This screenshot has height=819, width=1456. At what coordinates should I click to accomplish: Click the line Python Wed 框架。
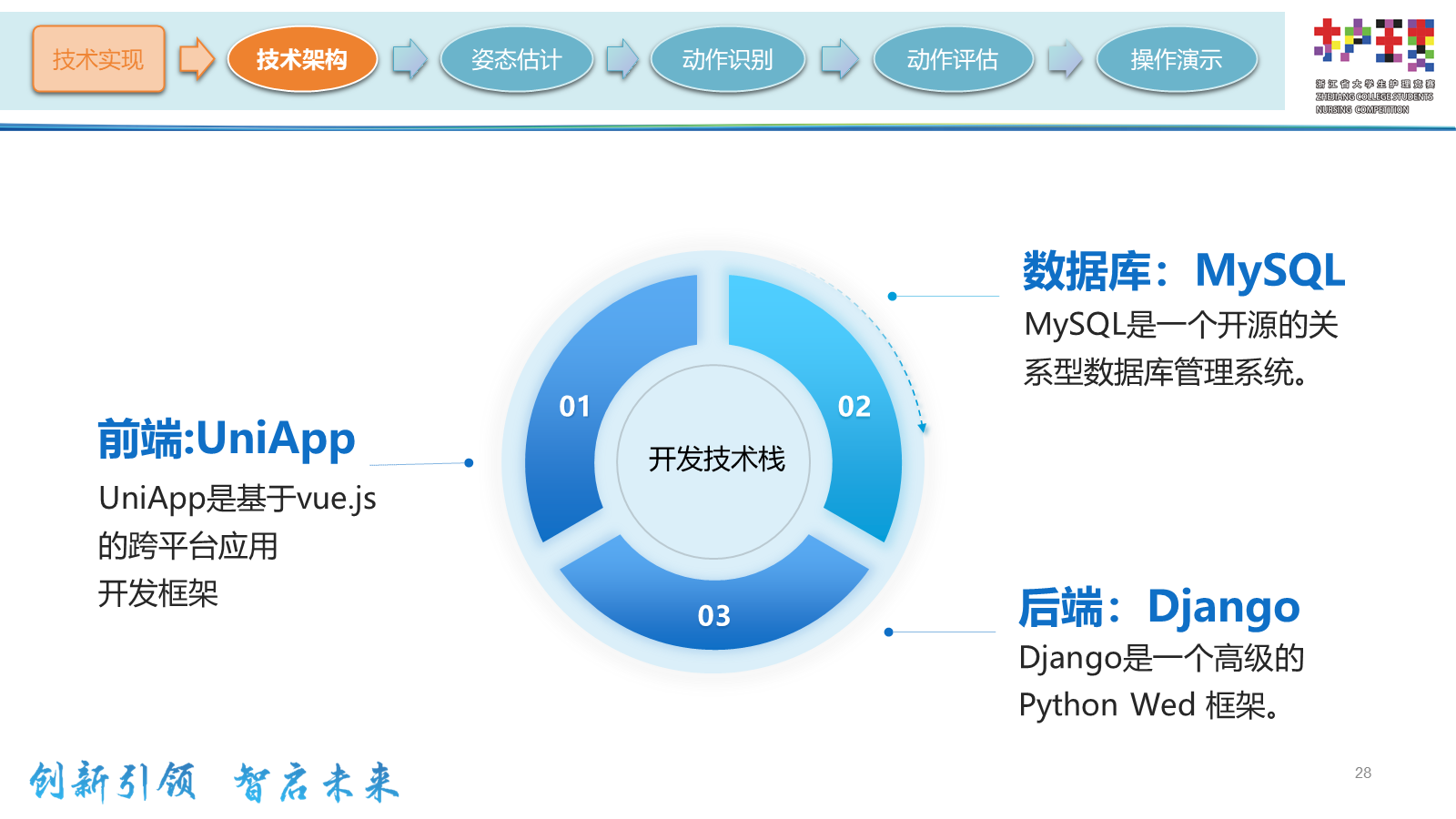pyautogui.click(x=1150, y=705)
